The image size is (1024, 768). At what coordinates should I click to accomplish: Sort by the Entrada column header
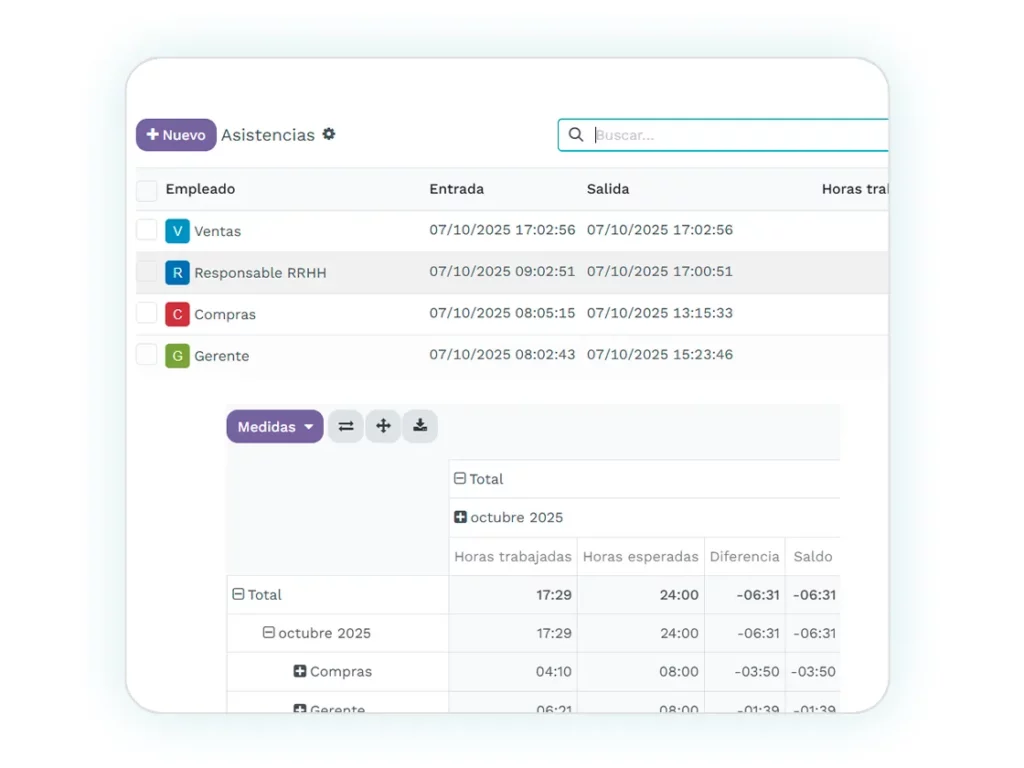tap(456, 189)
